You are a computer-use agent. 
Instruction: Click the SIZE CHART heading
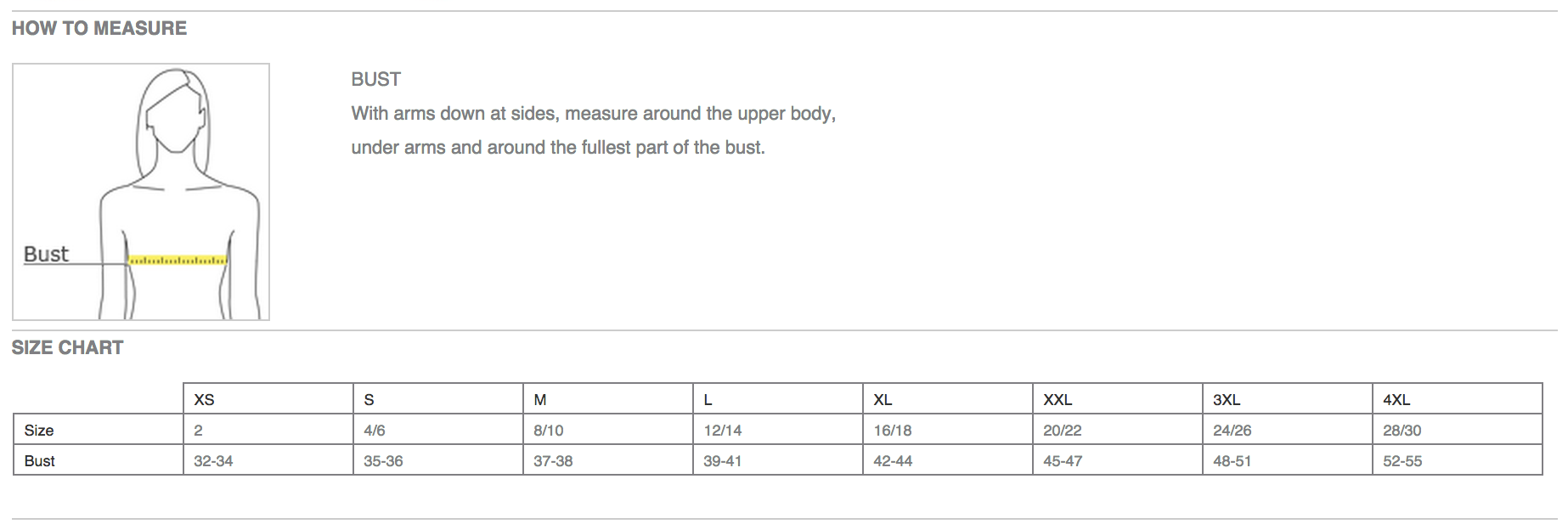coord(67,347)
